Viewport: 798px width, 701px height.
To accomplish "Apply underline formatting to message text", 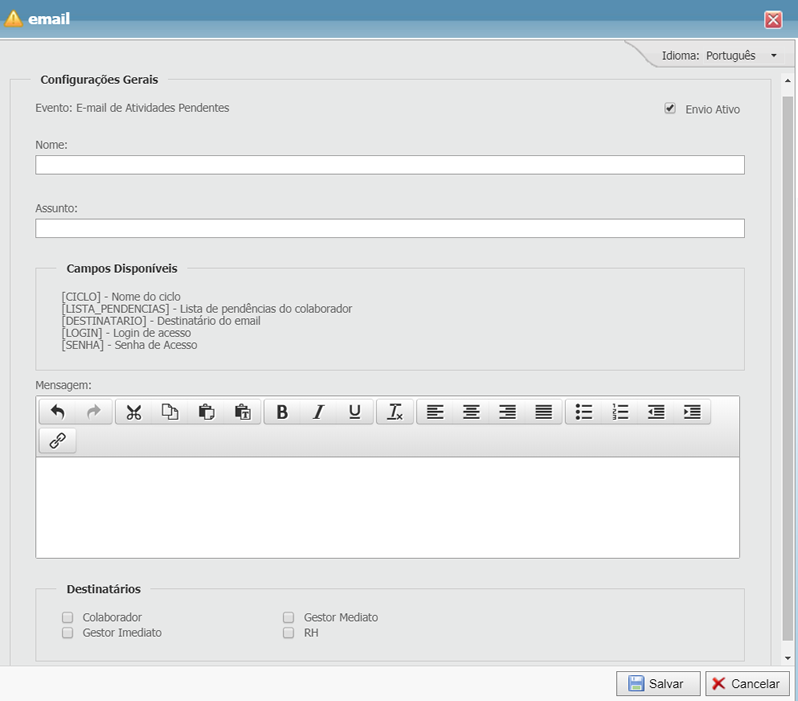I will tap(354, 412).
